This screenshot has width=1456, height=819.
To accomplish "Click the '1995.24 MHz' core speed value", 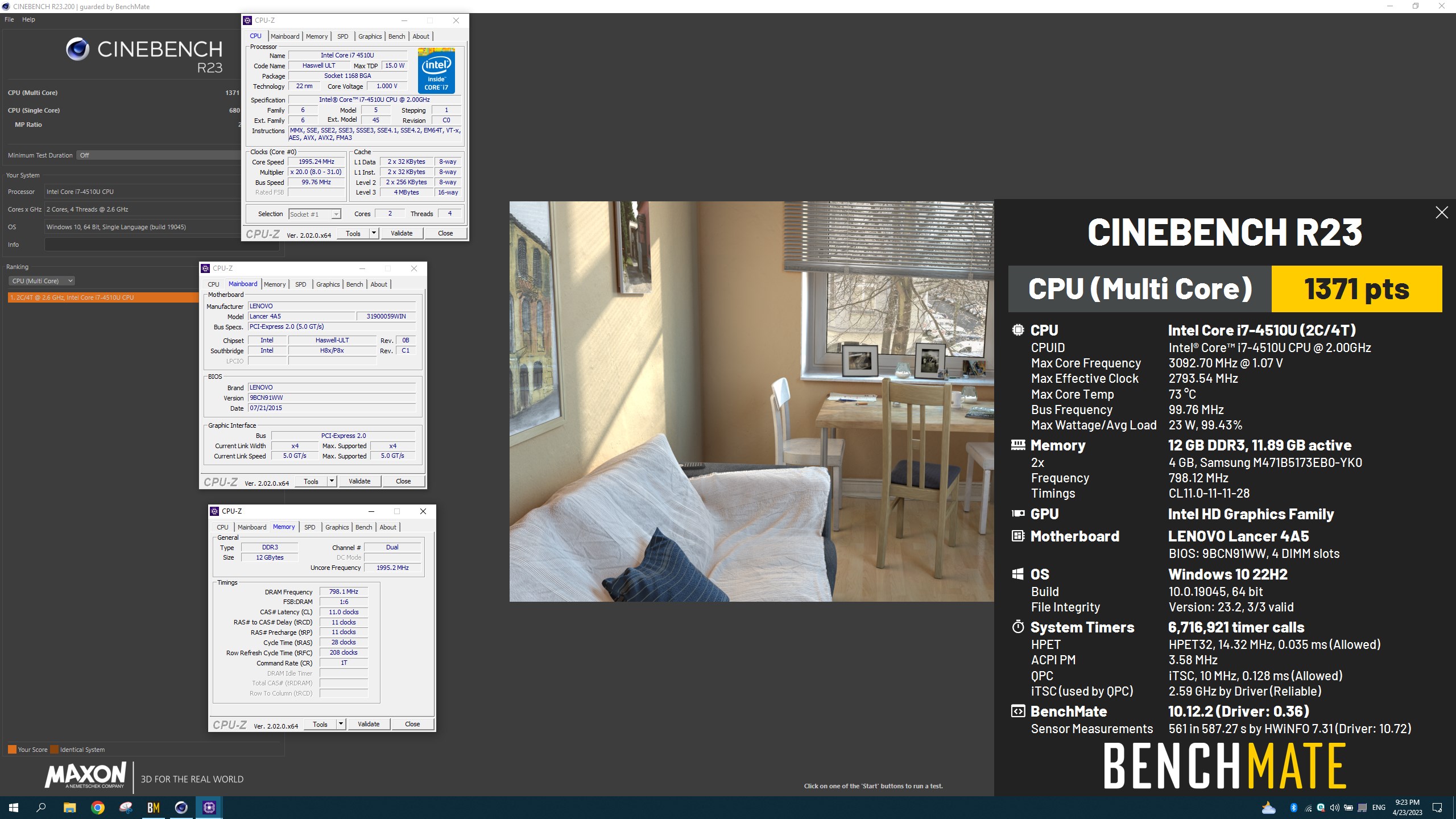I will click(x=316, y=162).
